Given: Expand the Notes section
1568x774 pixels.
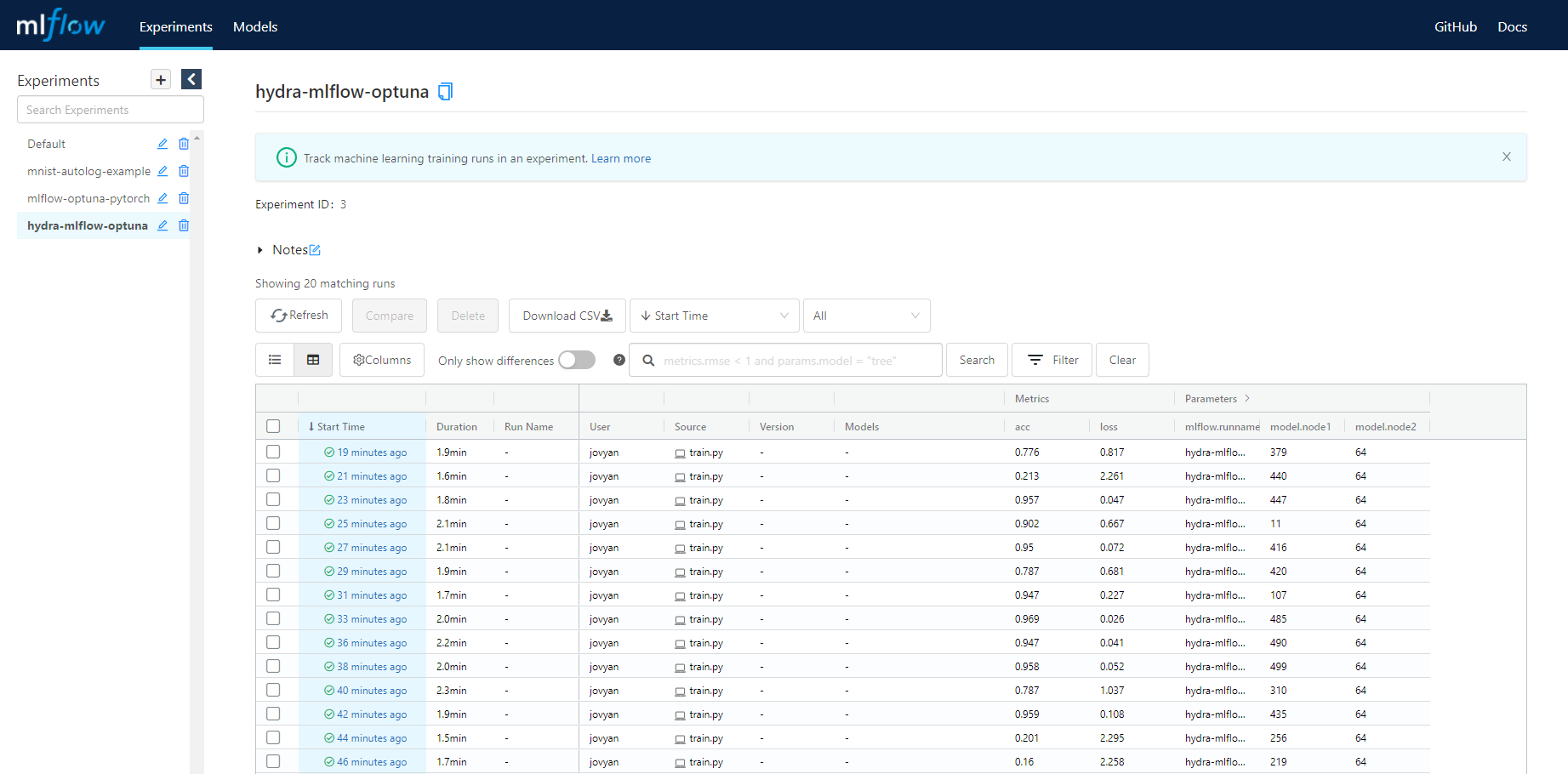Looking at the screenshot, I should click(259, 250).
